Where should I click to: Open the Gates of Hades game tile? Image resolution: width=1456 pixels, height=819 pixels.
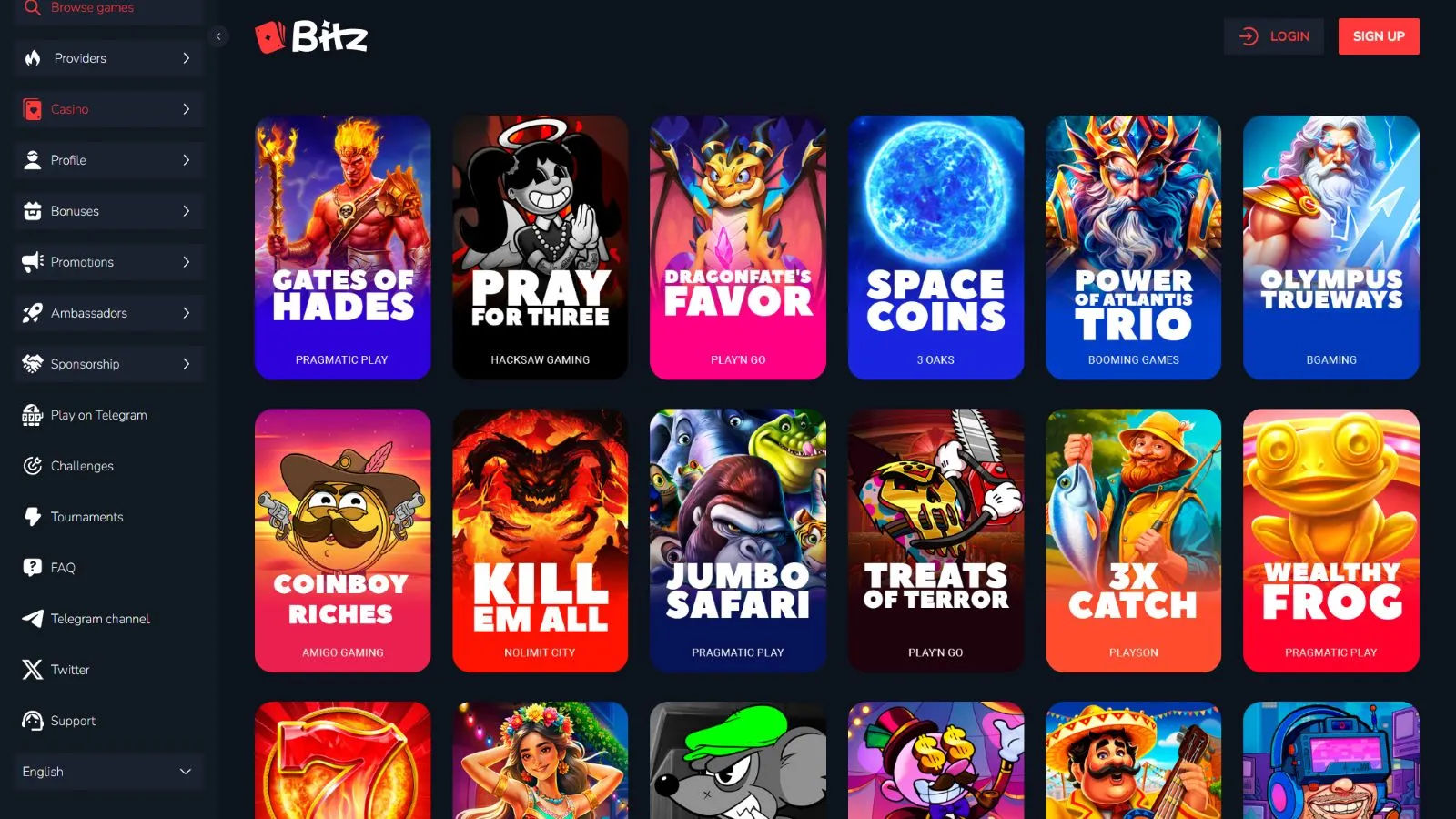click(x=343, y=248)
